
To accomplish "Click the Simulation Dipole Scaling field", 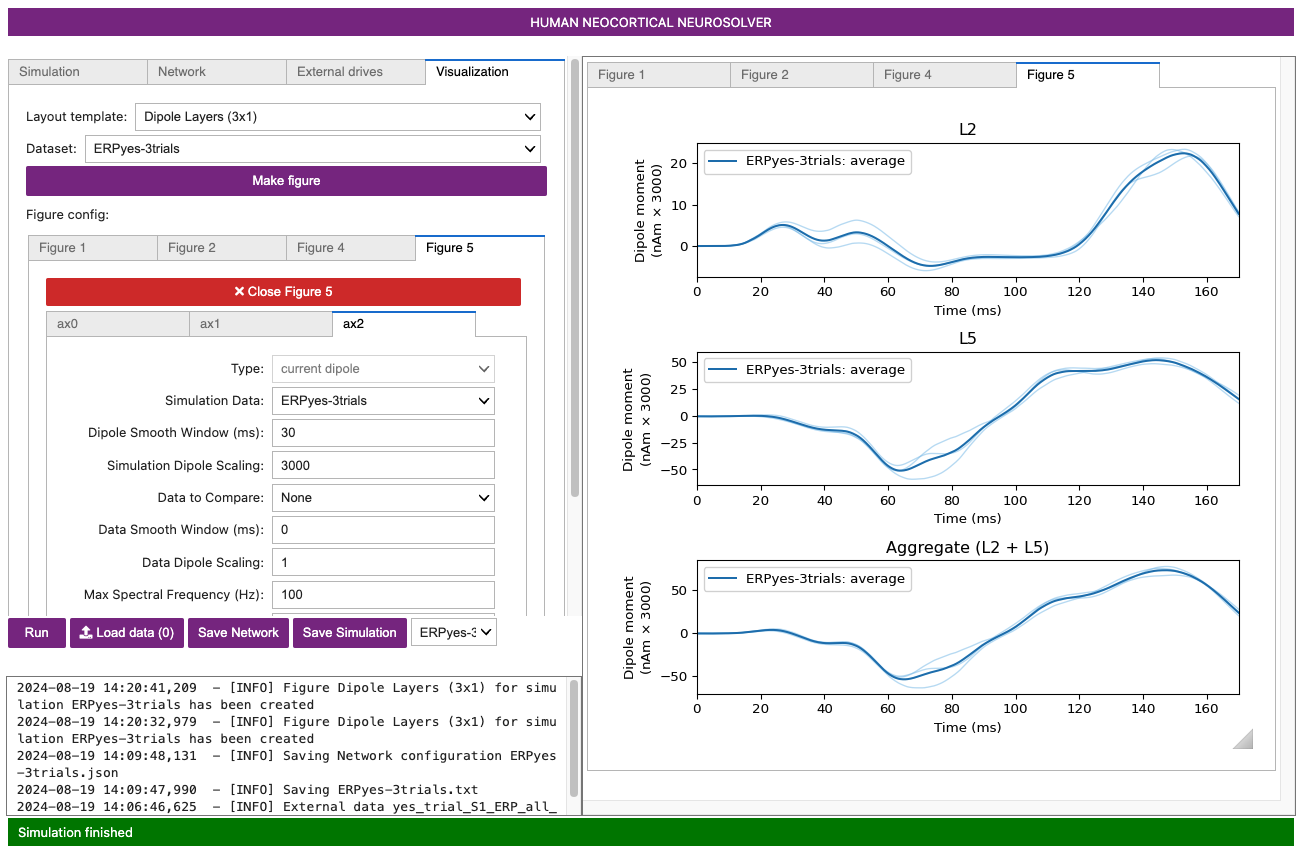I will coord(383,466).
